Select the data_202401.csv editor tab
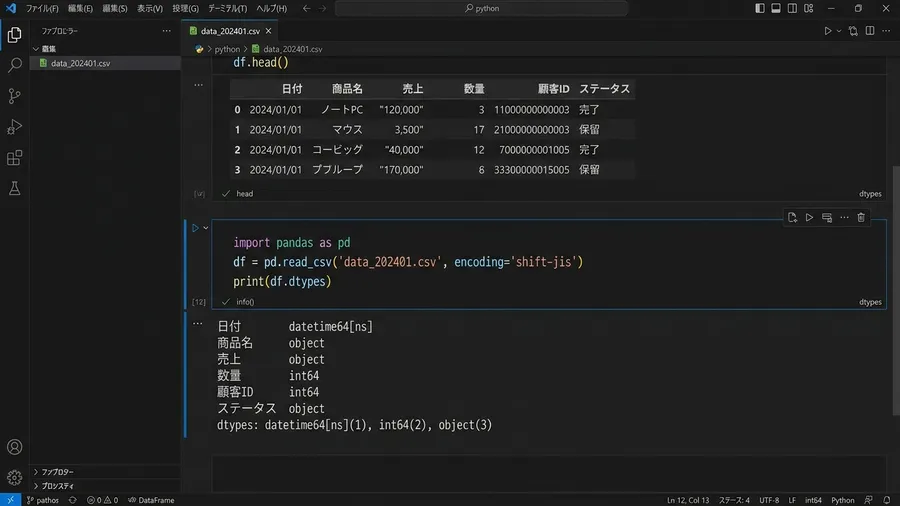Image resolution: width=900 pixels, height=506 pixels. coord(230,31)
